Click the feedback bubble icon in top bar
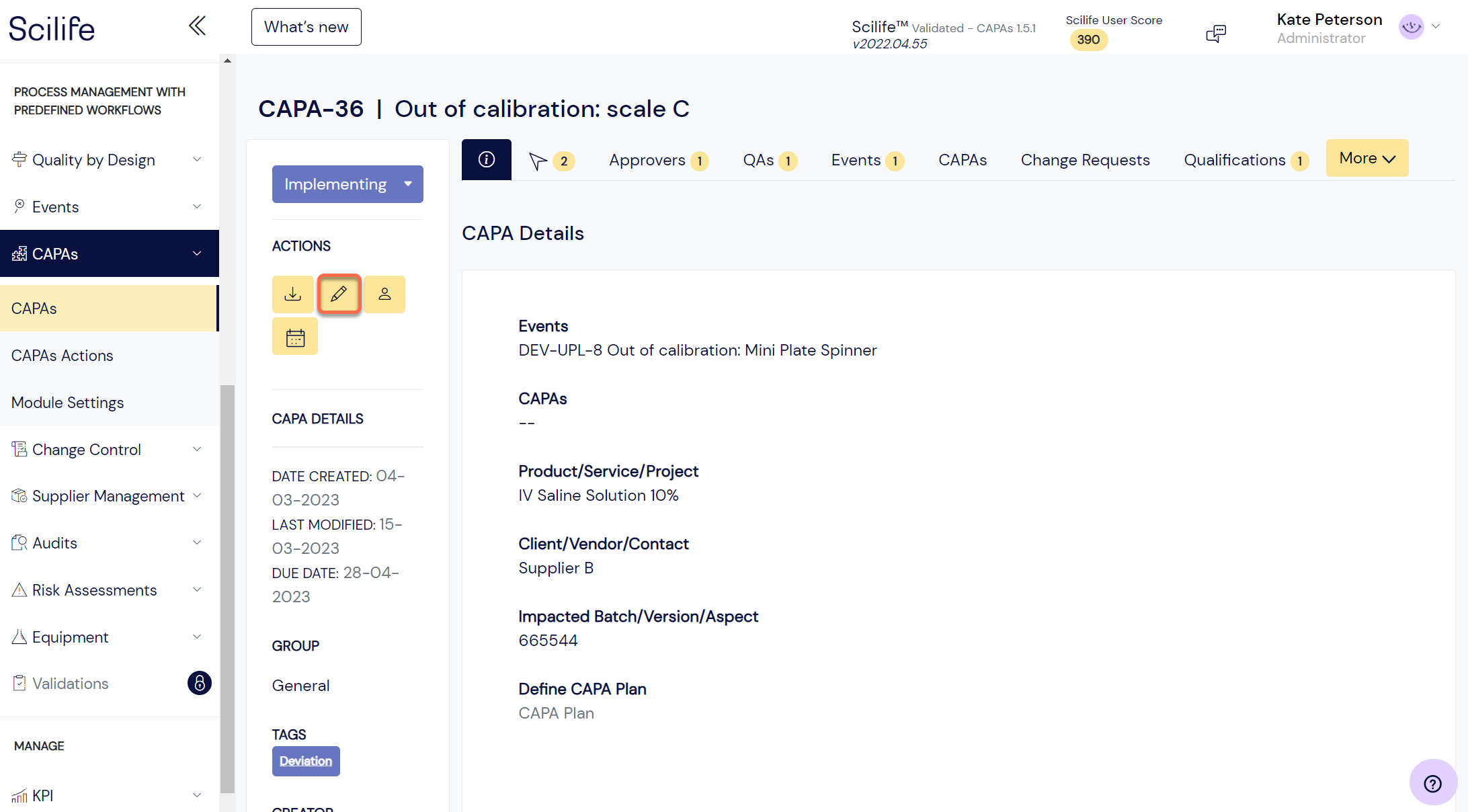The width and height of the screenshot is (1468, 812). coord(1216,33)
